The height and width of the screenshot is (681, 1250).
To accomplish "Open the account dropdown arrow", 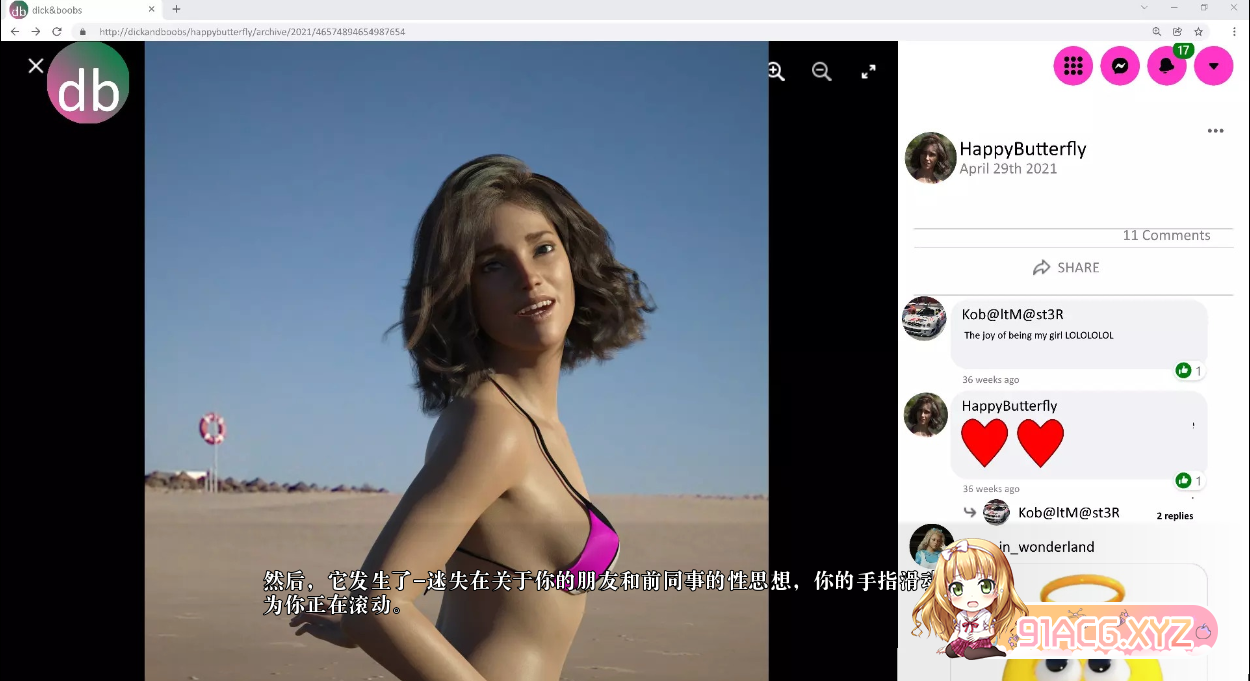I will pos(1213,65).
